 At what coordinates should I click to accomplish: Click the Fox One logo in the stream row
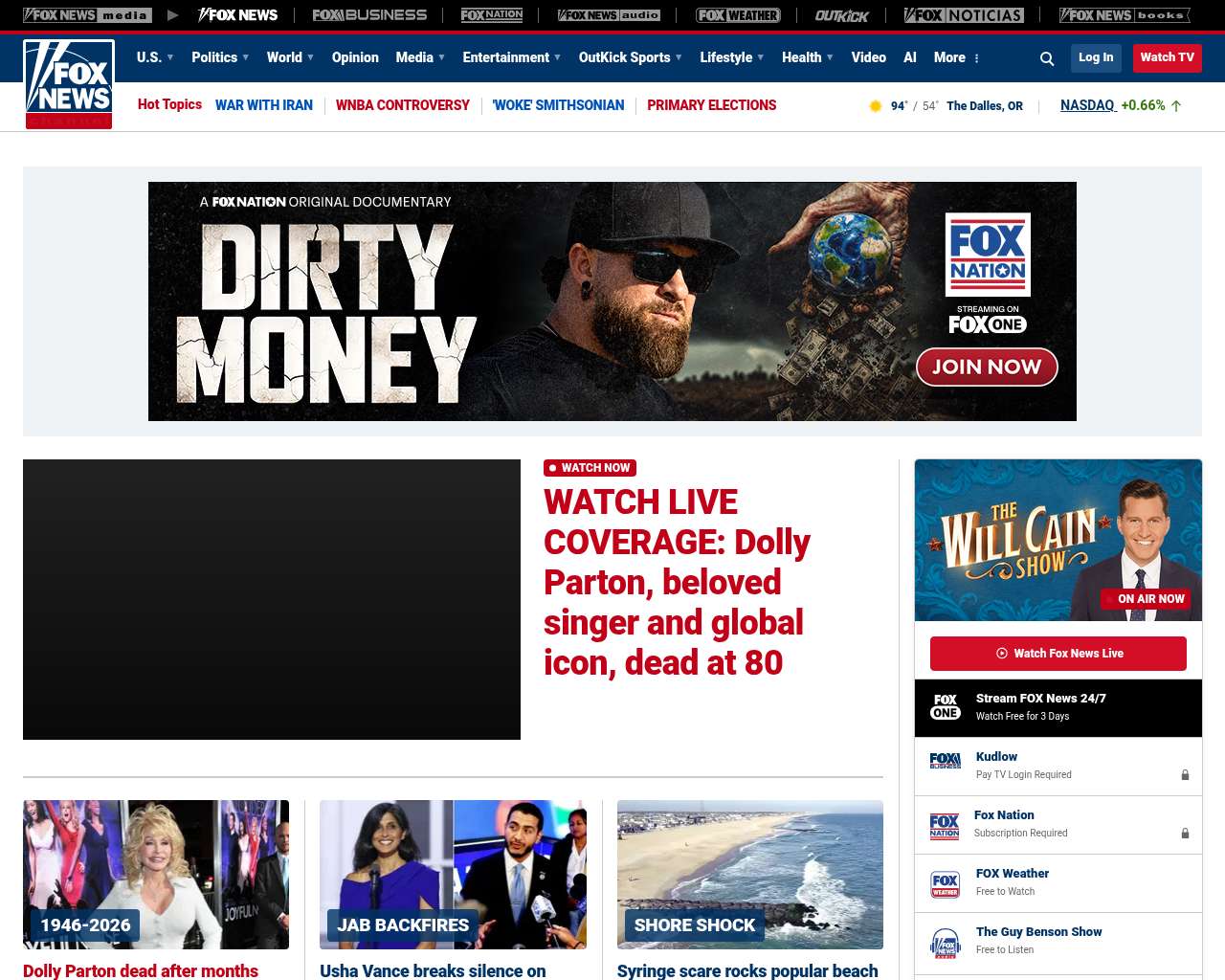tap(946, 707)
